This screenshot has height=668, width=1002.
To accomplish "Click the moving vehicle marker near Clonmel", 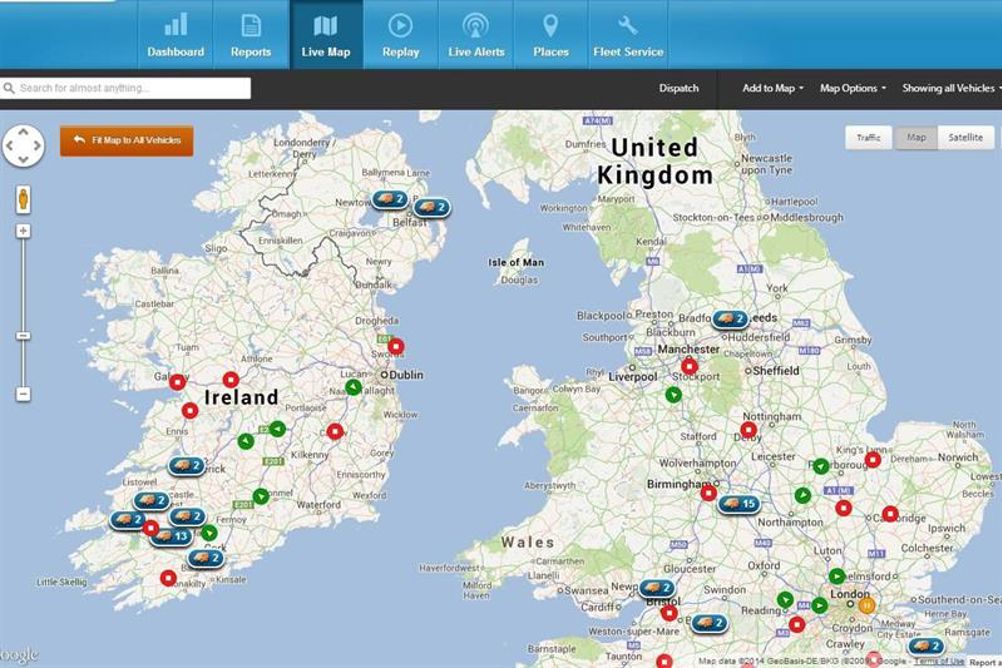I will [261, 496].
